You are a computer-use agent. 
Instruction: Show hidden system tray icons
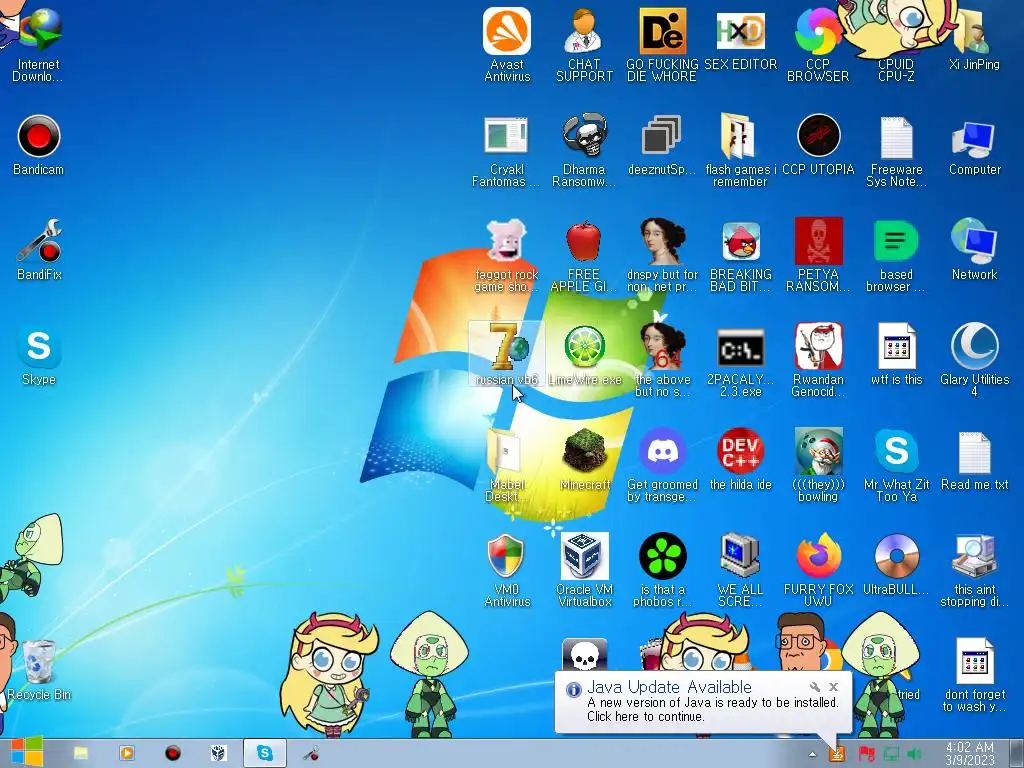point(812,754)
